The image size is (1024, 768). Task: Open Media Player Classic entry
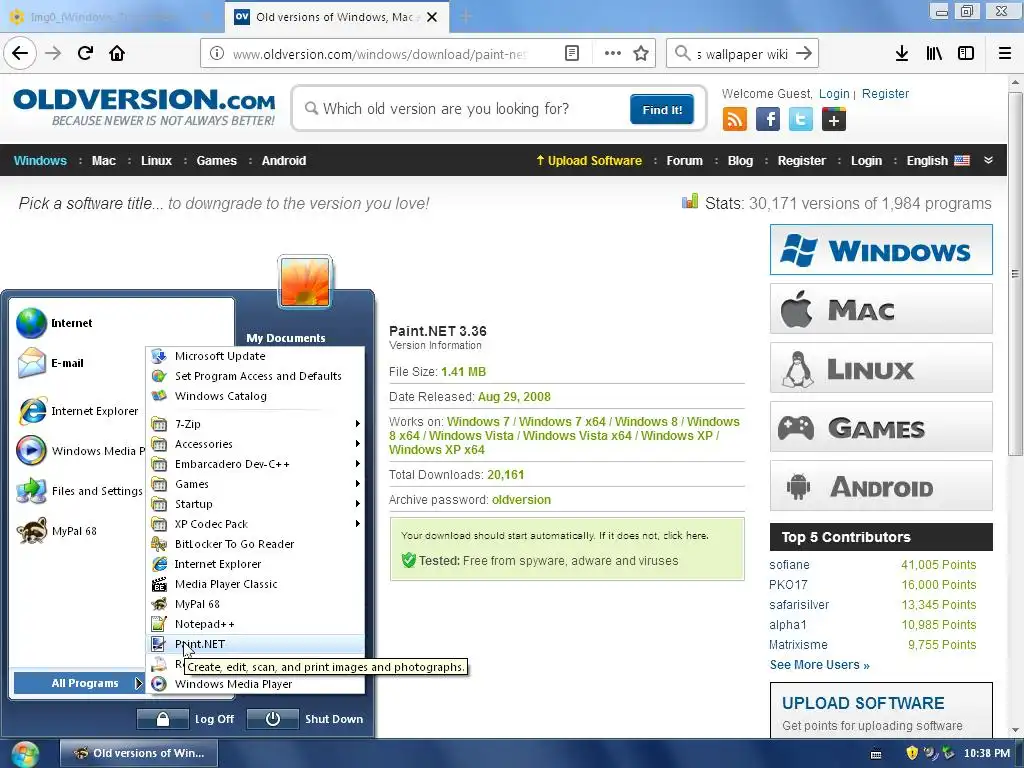click(x=256, y=584)
